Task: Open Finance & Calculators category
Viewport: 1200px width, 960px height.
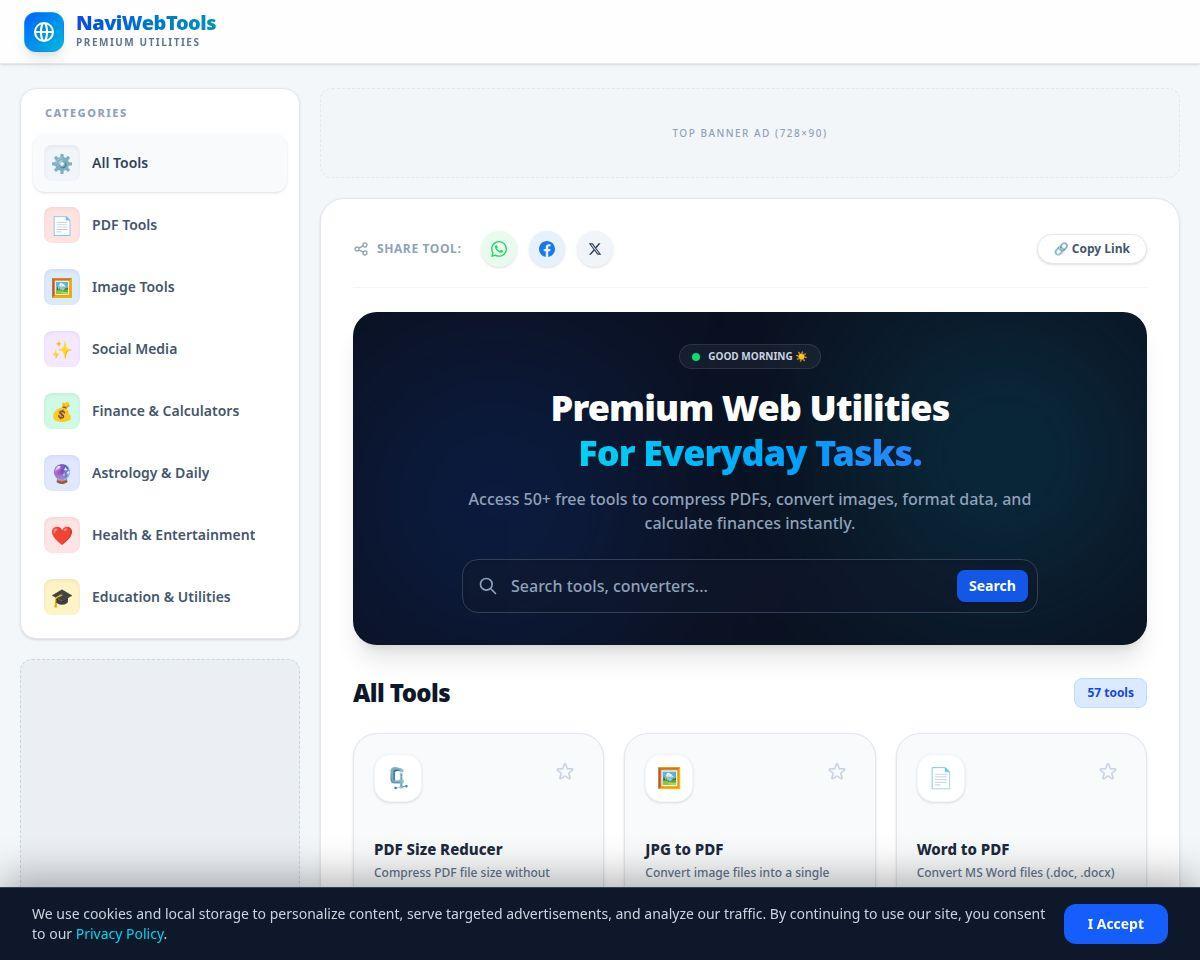Action: [x=160, y=411]
